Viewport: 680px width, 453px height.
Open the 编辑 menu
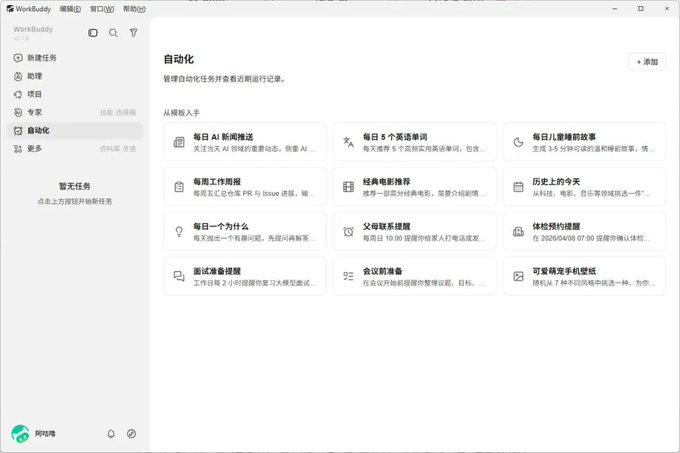click(x=70, y=9)
